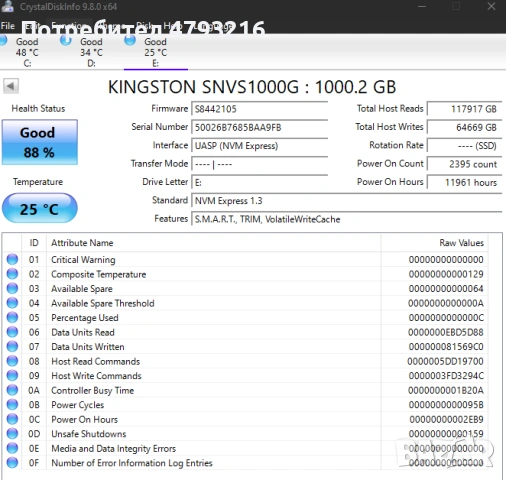Select raw value 0000003FD3294C
Viewport: 506px width, 480px height.
pos(446,376)
